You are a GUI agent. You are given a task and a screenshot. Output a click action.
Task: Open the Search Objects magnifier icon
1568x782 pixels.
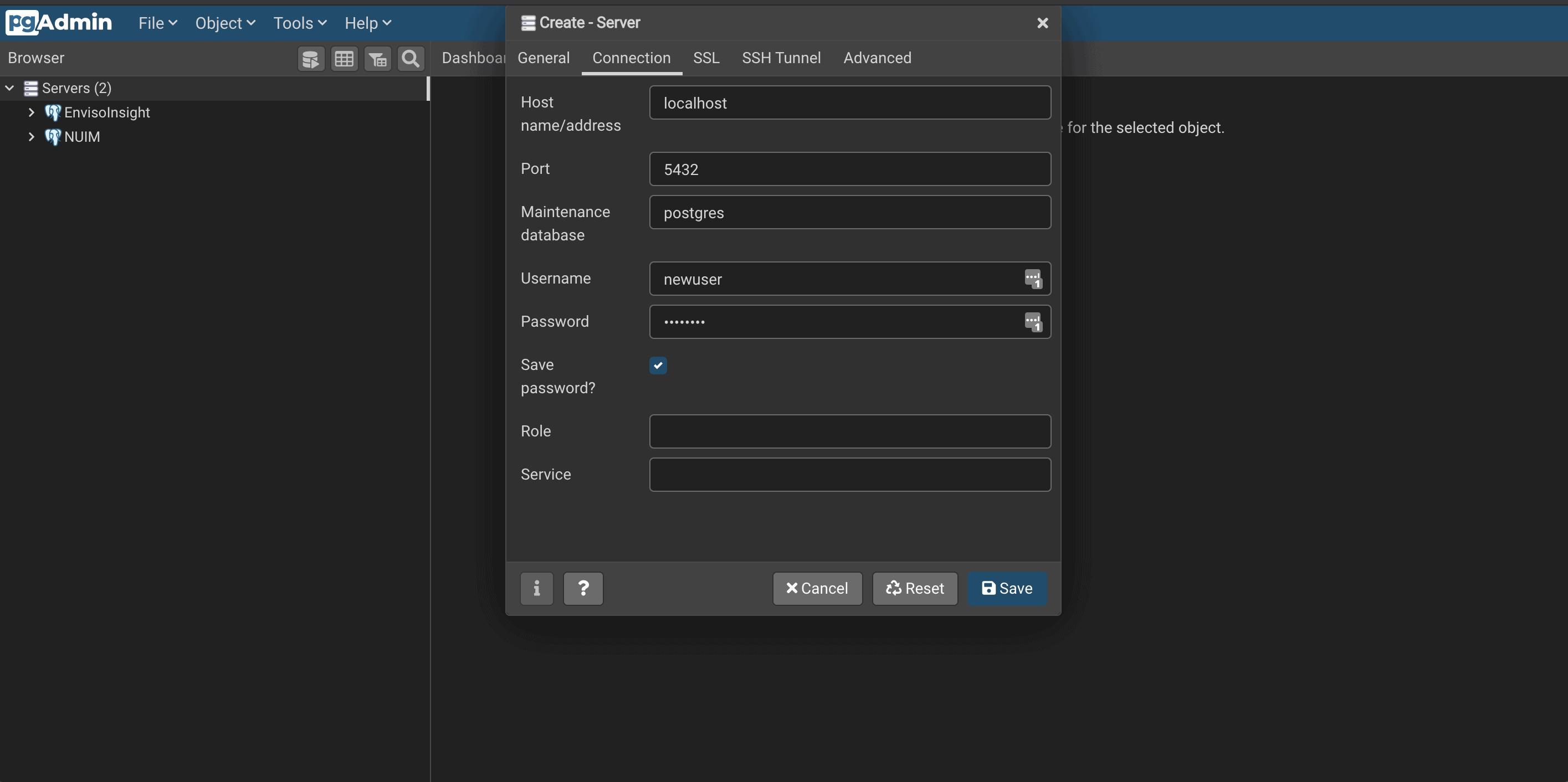click(x=411, y=59)
